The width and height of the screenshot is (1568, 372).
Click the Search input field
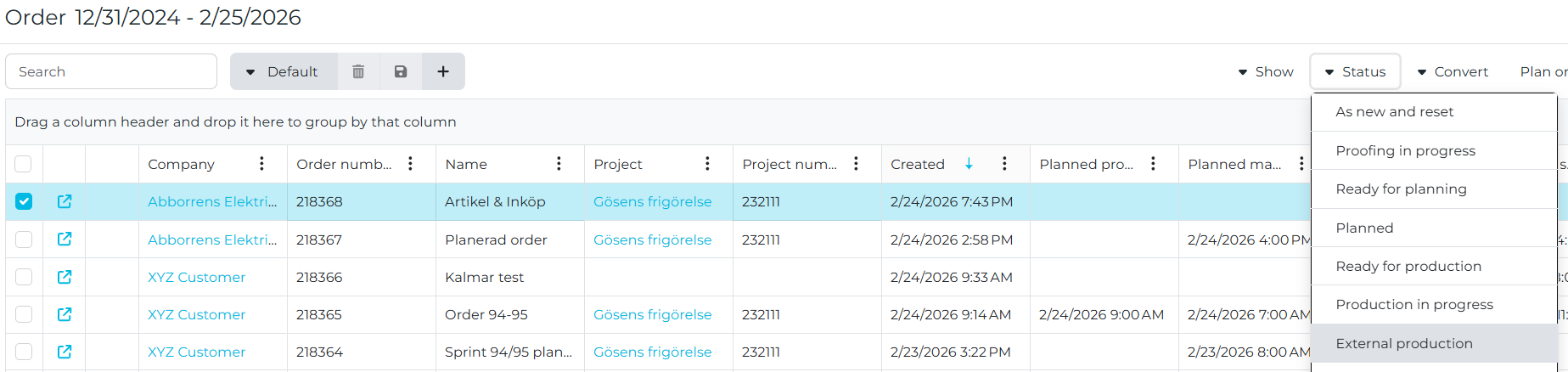point(111,72)
